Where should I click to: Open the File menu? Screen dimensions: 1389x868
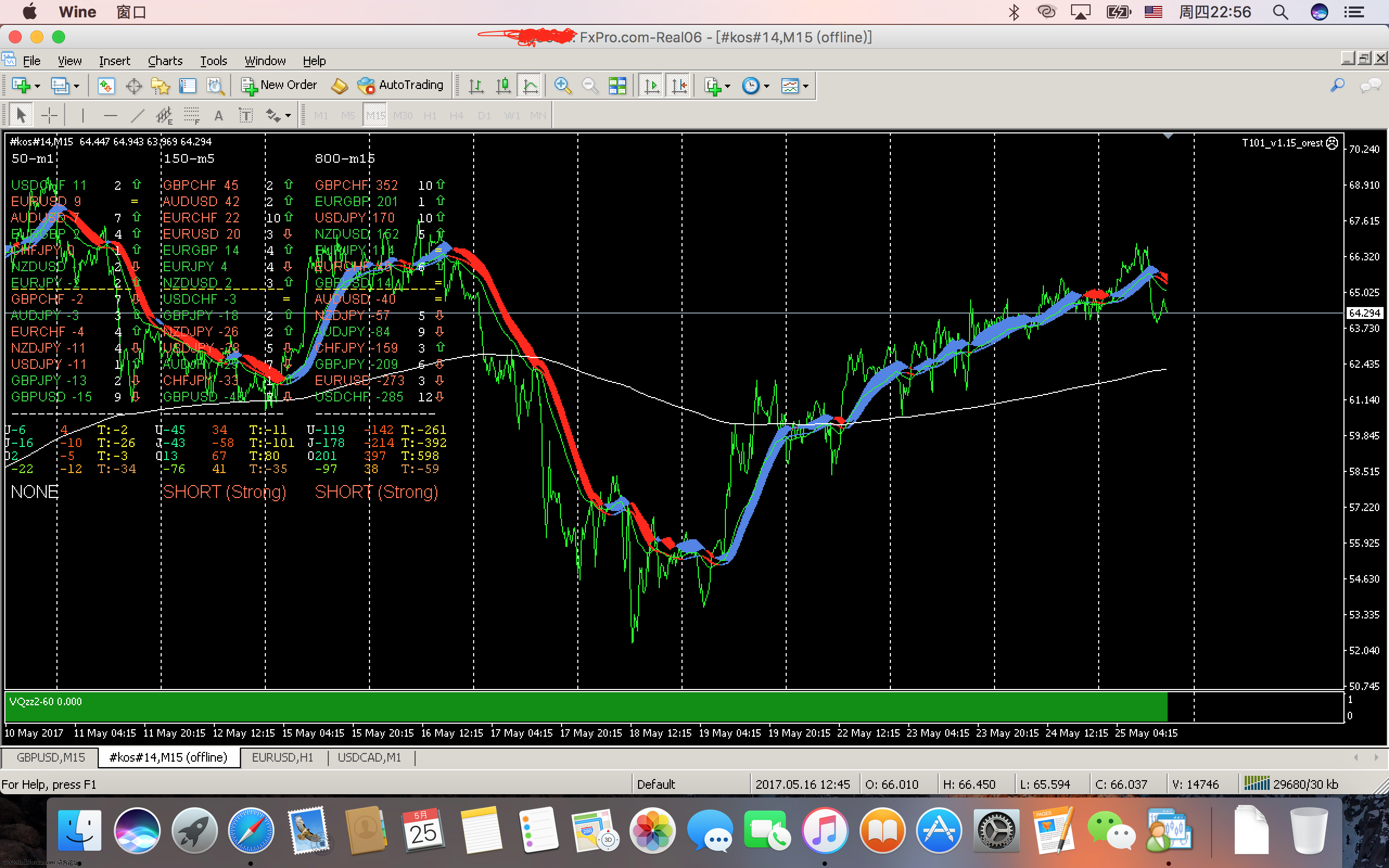31,60
